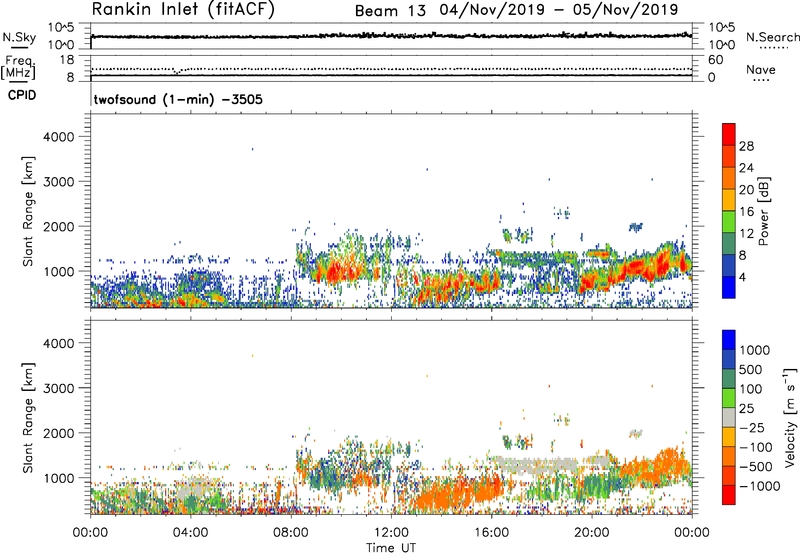Click the '04:00' time axis tick label
The height and width of the screenshot is (554, 800).
point(190,533)
